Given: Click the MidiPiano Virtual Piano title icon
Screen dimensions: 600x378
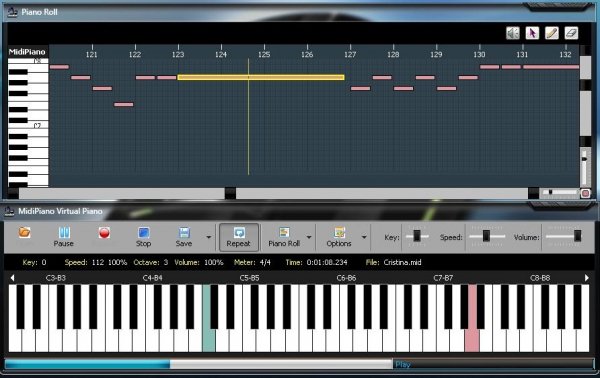Looking at the screenshot, I should (x=9, y=211).
